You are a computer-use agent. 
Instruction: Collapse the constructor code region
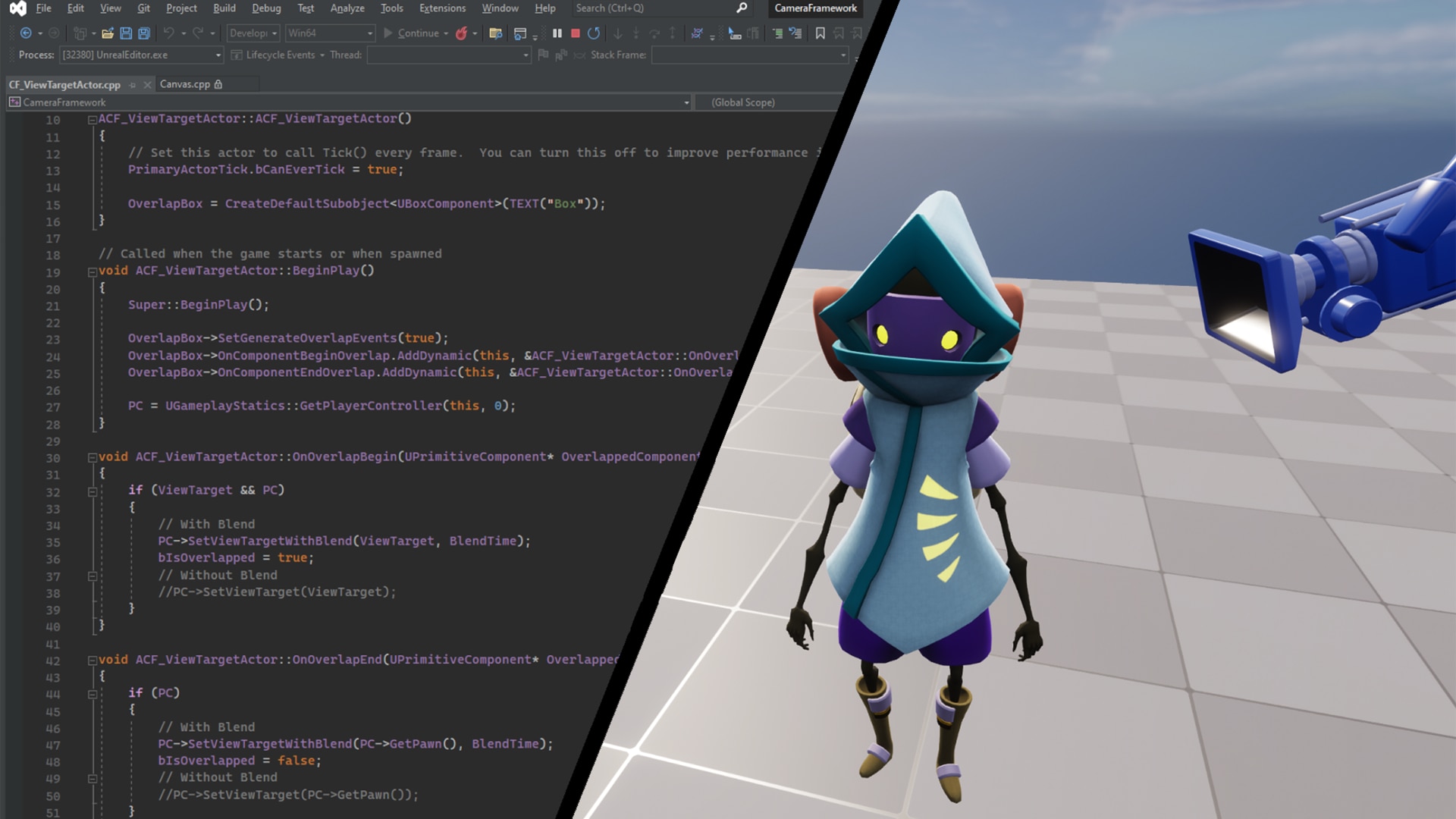[x=92, y=119]
